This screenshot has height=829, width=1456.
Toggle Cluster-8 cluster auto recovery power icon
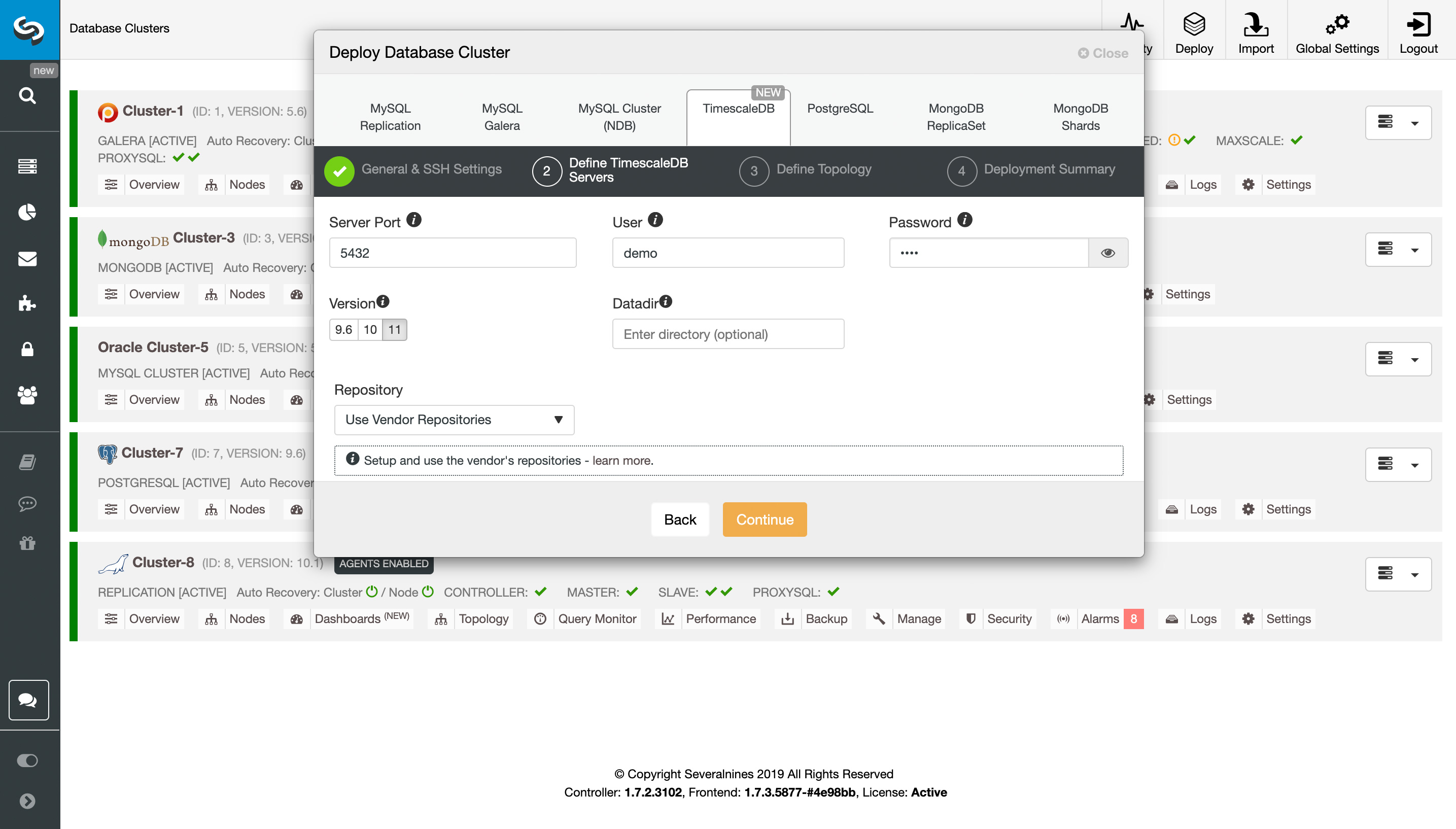tap(372, 592)
